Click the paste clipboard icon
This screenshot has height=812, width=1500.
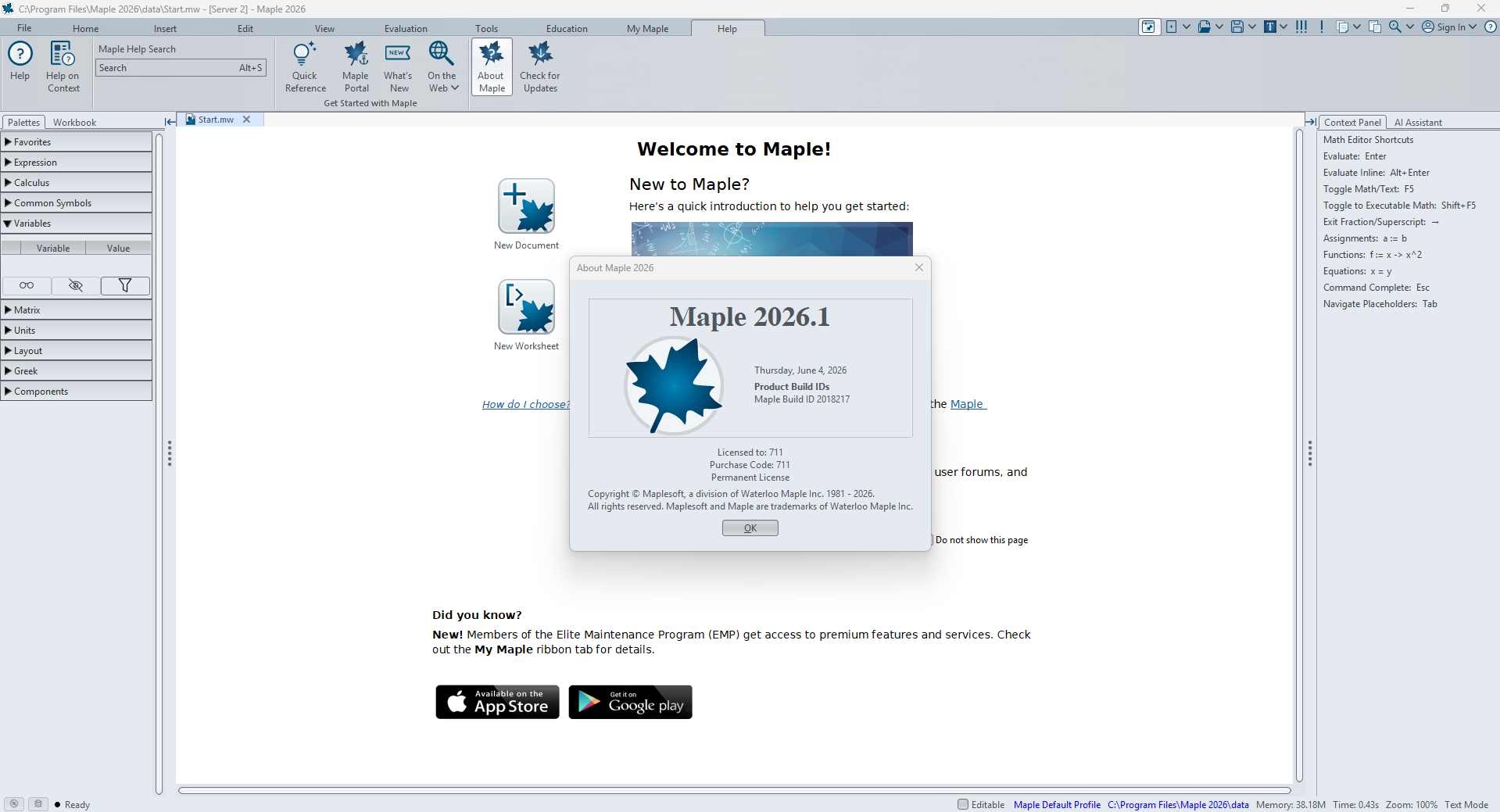[1375, 27]
